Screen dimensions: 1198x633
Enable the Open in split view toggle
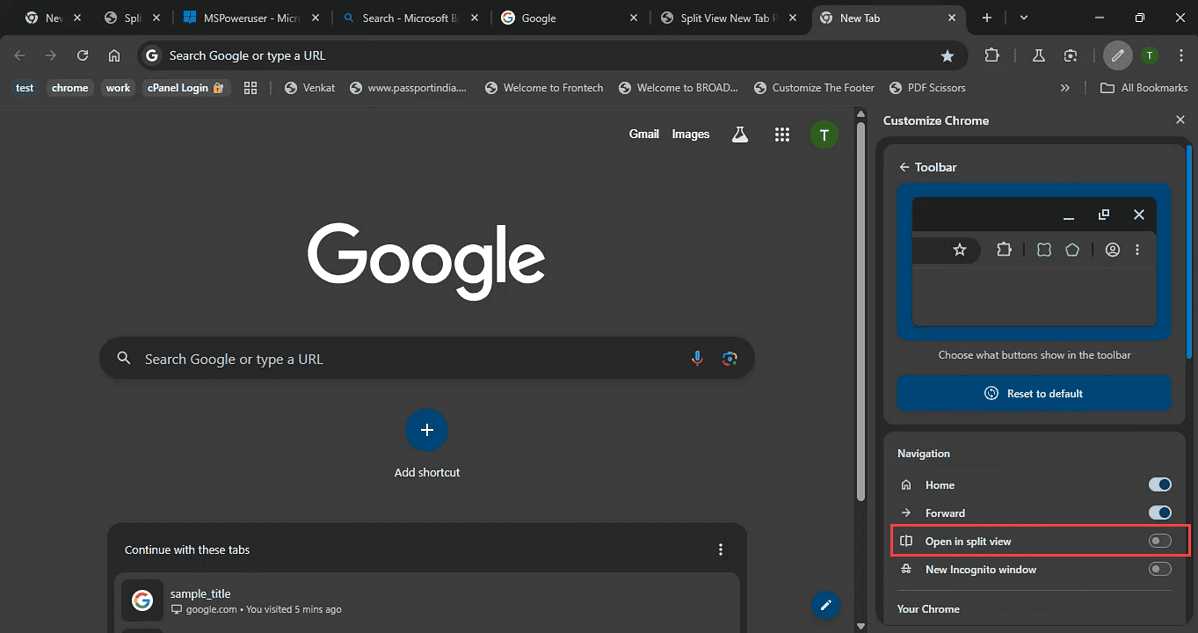1160,541
